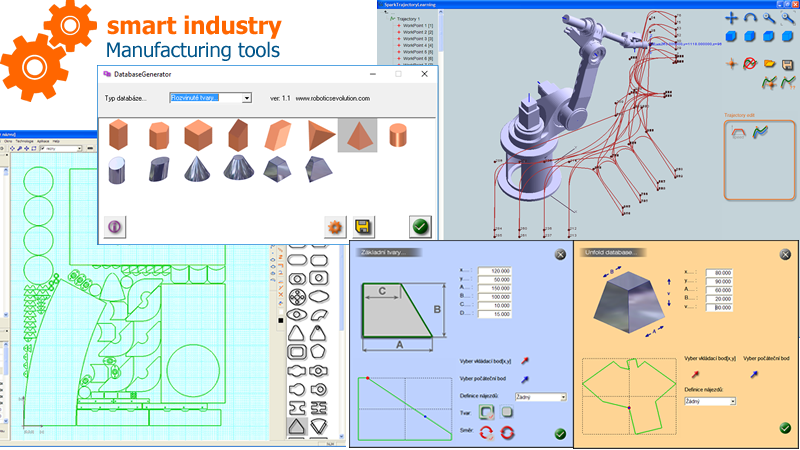Select the Trajectory 1 tree node
Screen dimensions: 800x450
click(x=408, y=19)
